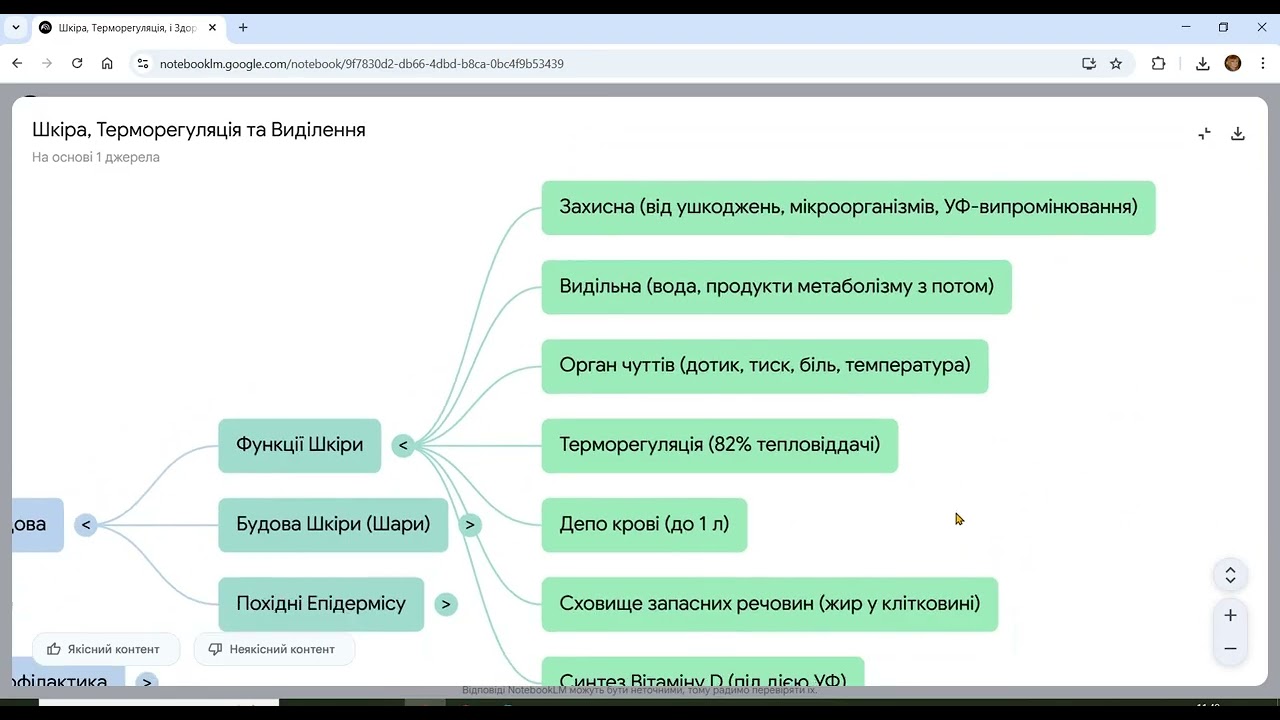The width and height of the screenshot is (1280, 720).
Task: Select the Функції Шкіри node
Action: [299, 445]
